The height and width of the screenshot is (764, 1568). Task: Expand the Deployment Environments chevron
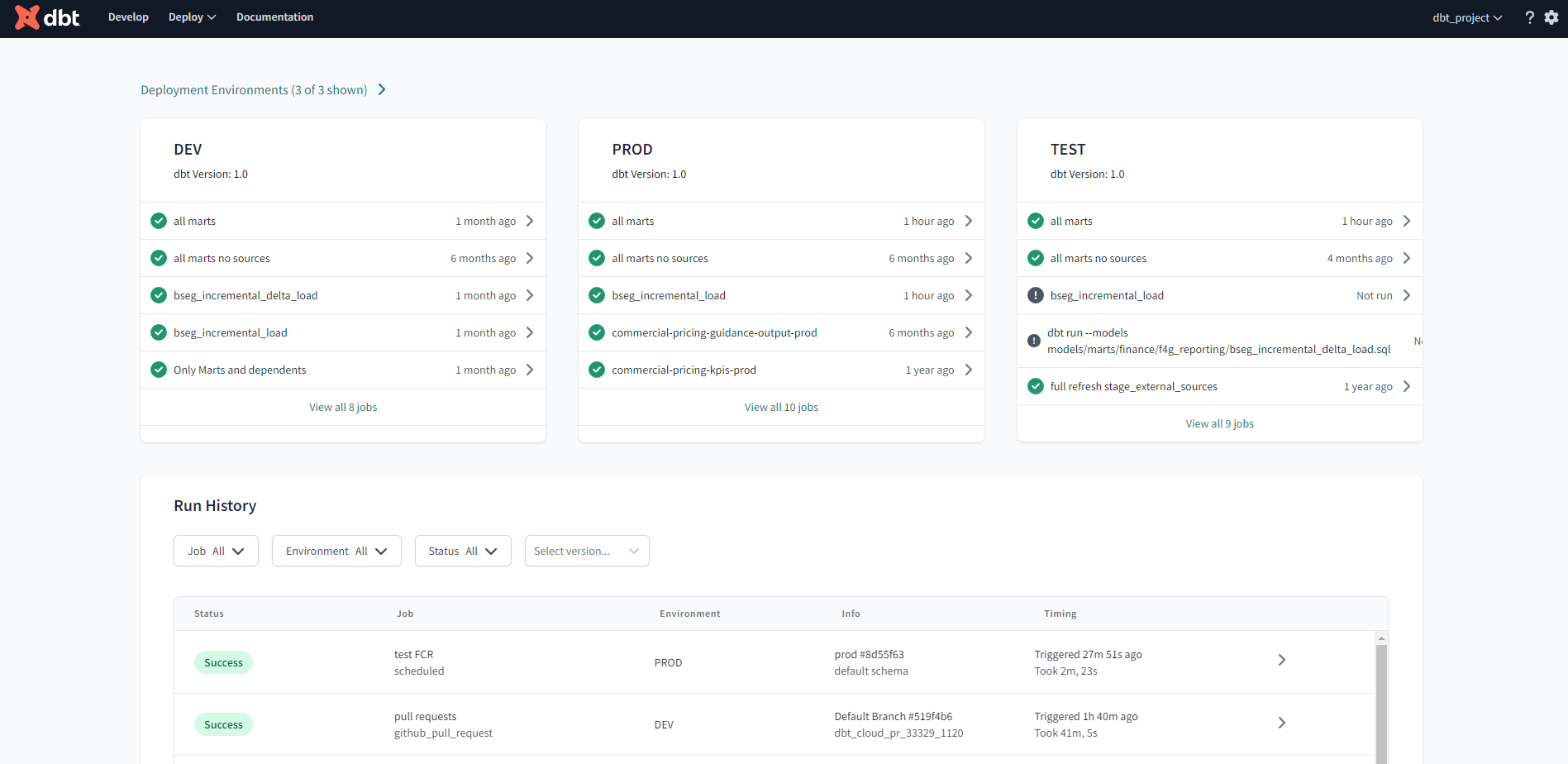tap(382, 89)
